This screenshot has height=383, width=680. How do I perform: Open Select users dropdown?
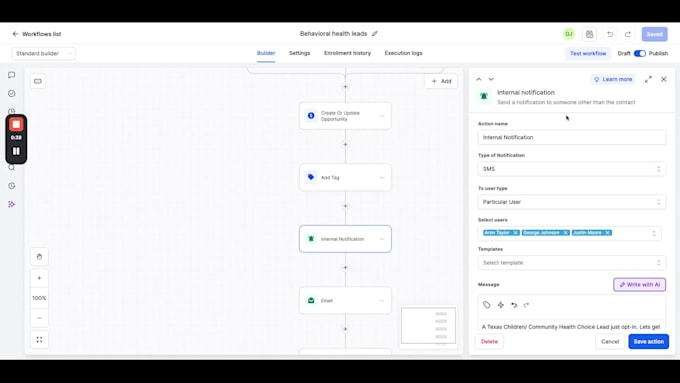(569, 233)
